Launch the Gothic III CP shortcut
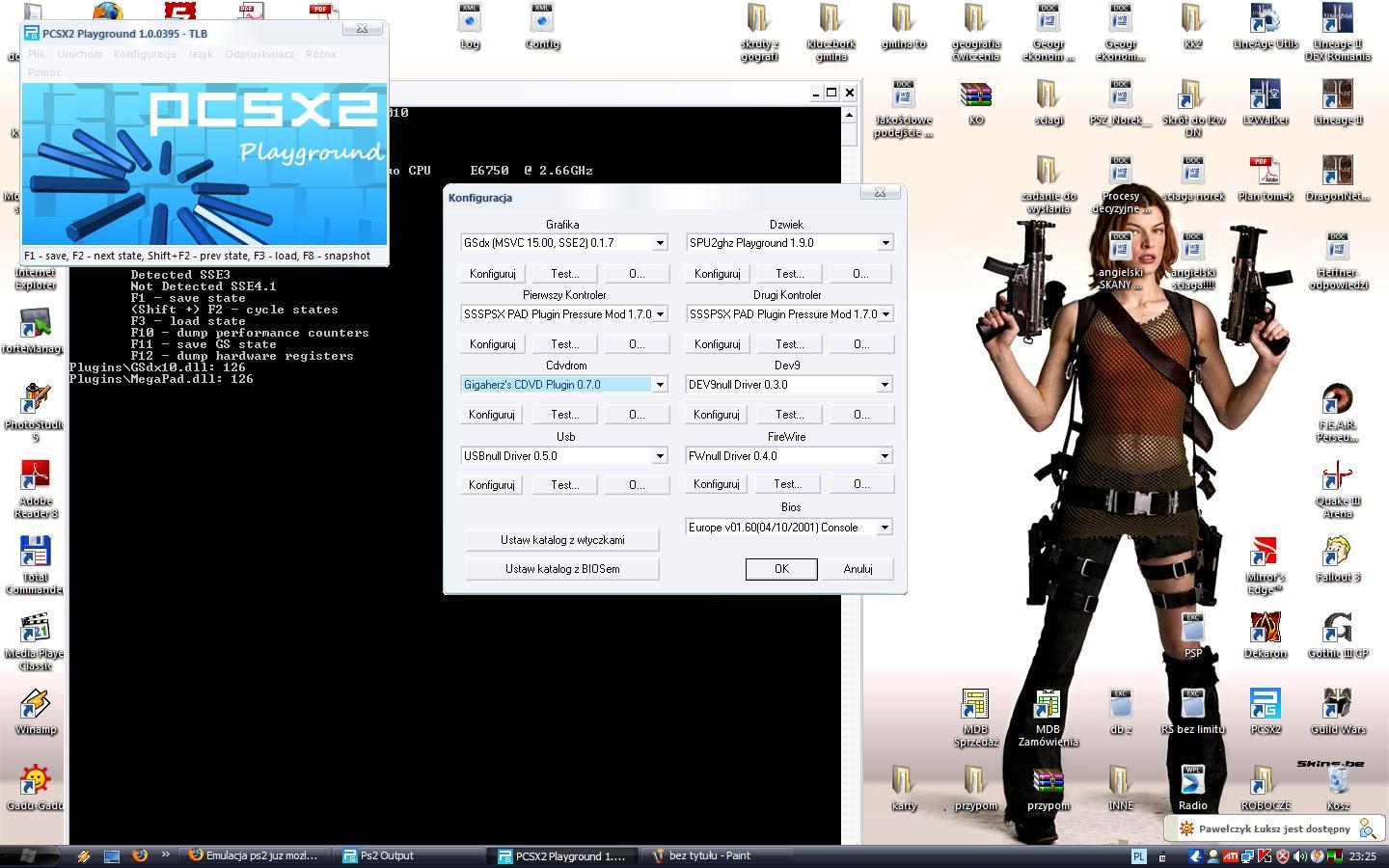Viewport: 1389px width, 868px height. pyautogui.click(x=1337, y=635)
